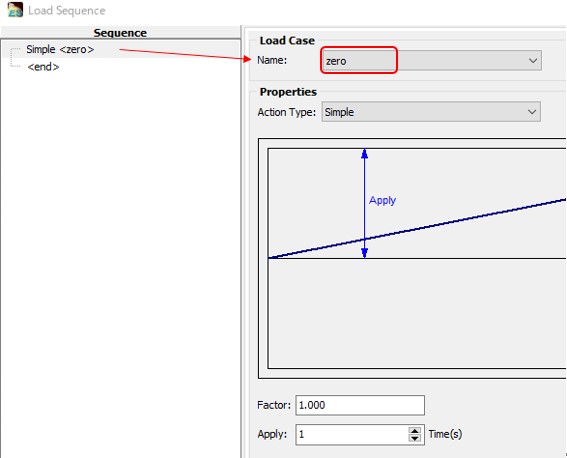Select the Simple <zero> sequence item

tap(60, 49)
